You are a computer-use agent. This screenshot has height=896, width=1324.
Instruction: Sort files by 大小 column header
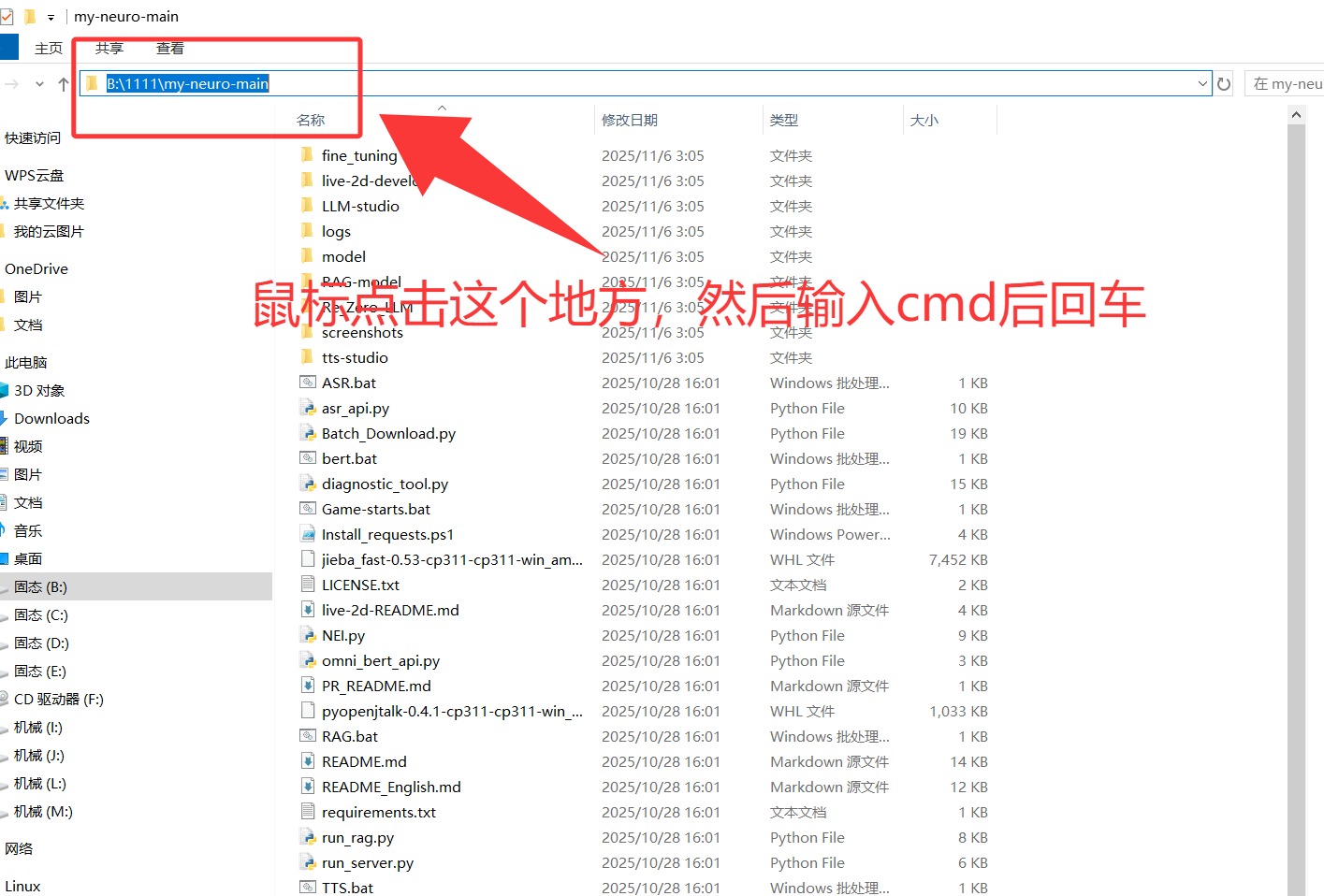point(924,120)
